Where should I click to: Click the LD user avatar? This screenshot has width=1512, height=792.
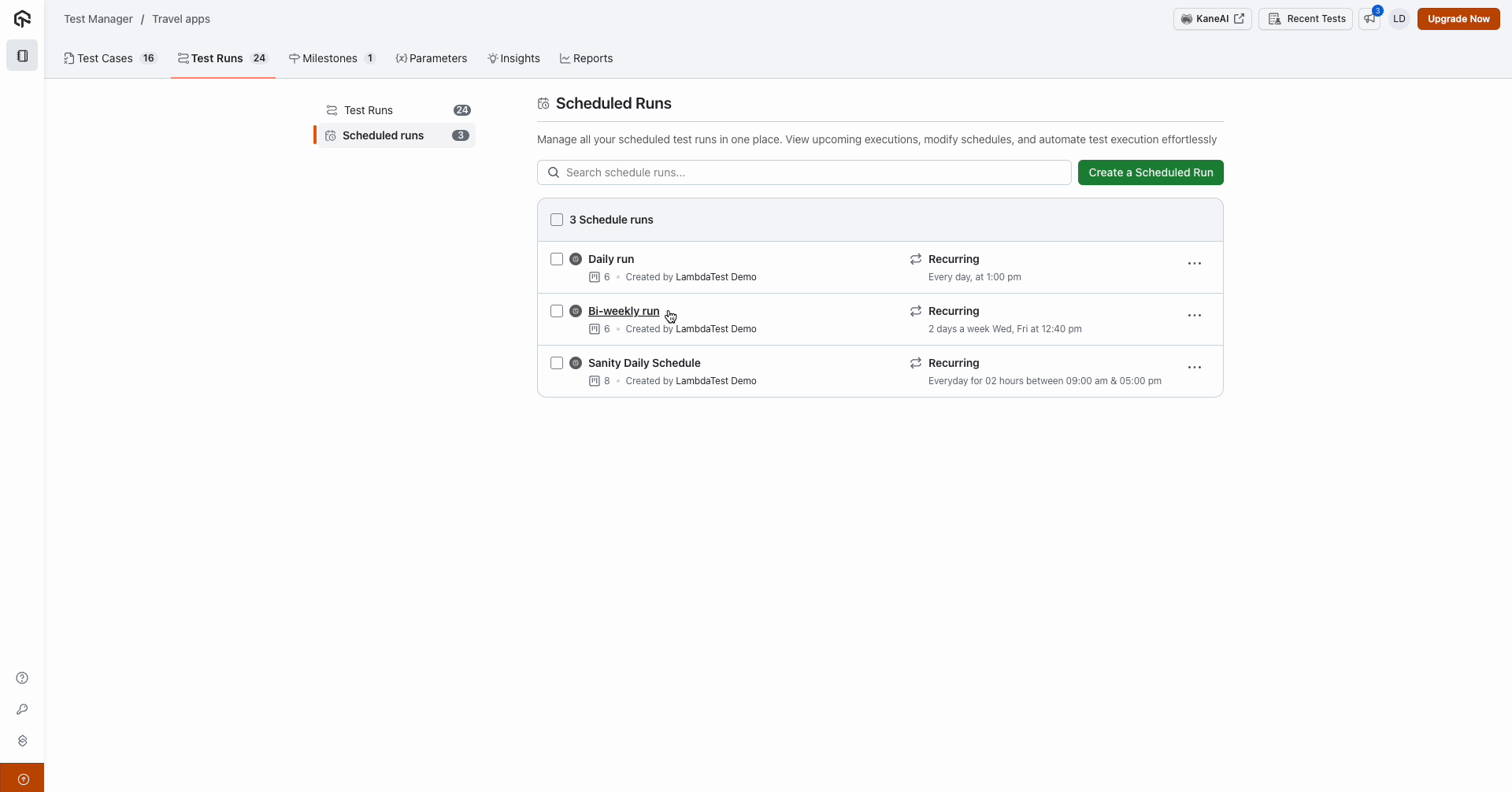pyautogui.click(x=1399, y=19)
